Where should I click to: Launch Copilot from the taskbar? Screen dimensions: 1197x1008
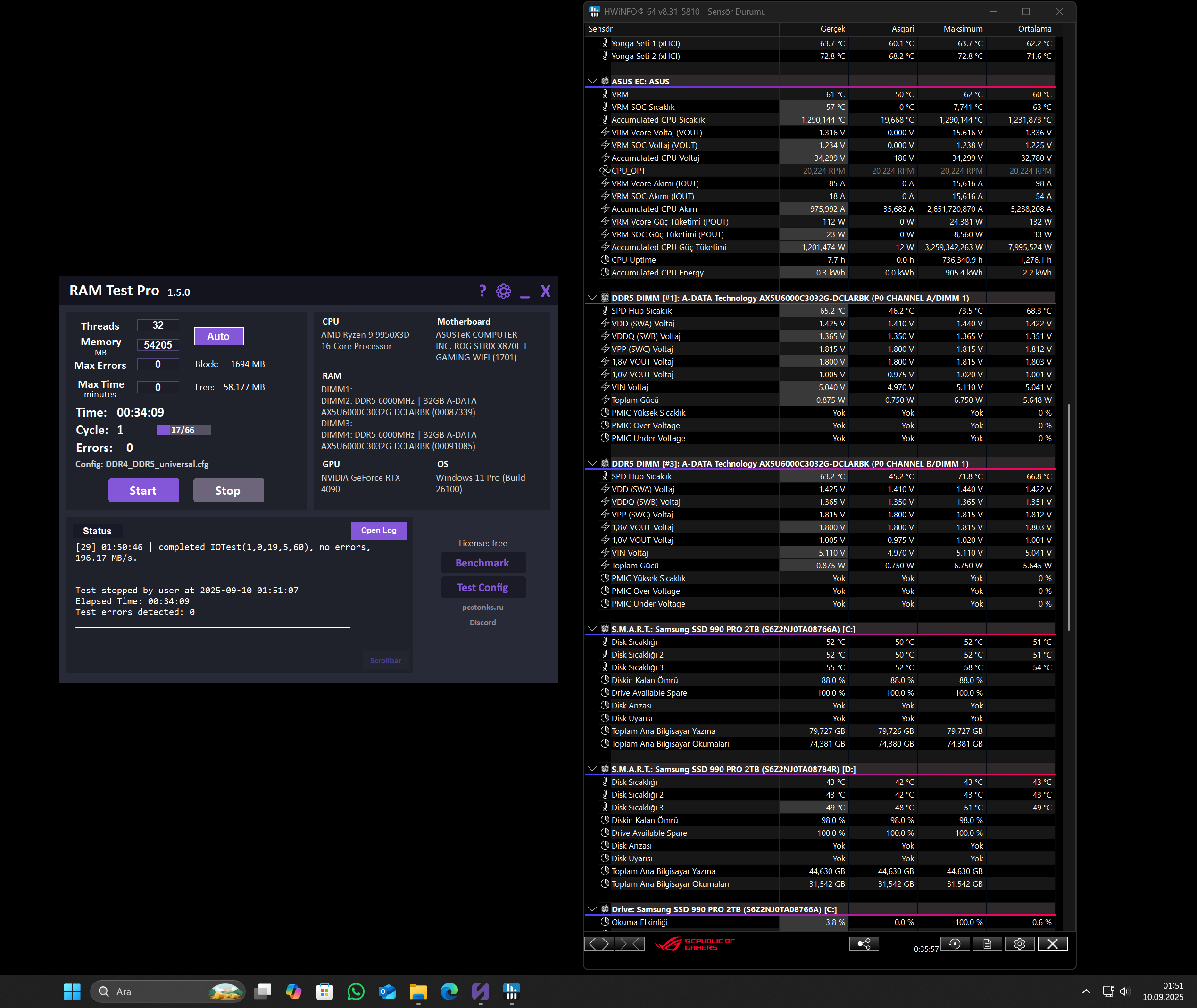tap(294, 992)
